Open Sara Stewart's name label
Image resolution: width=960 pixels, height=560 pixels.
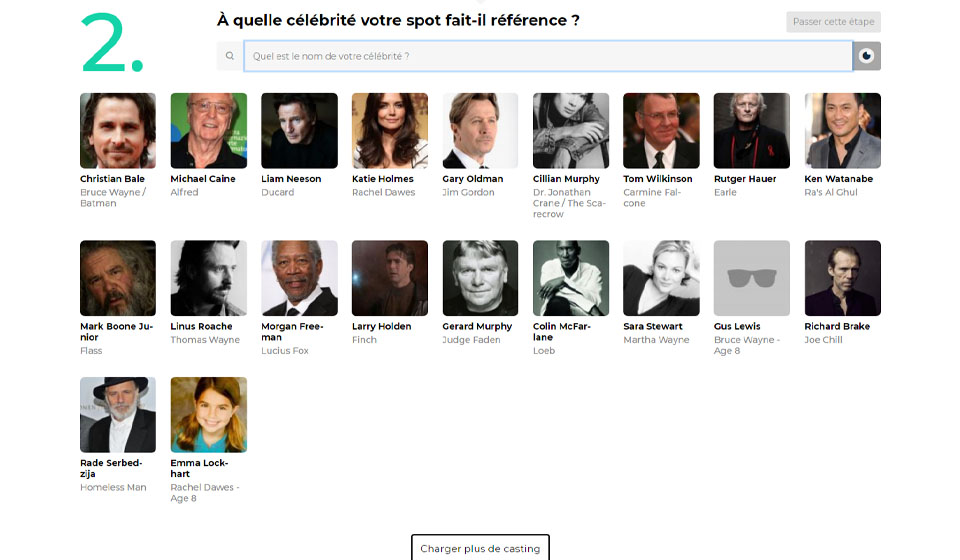tap(653, 326)
